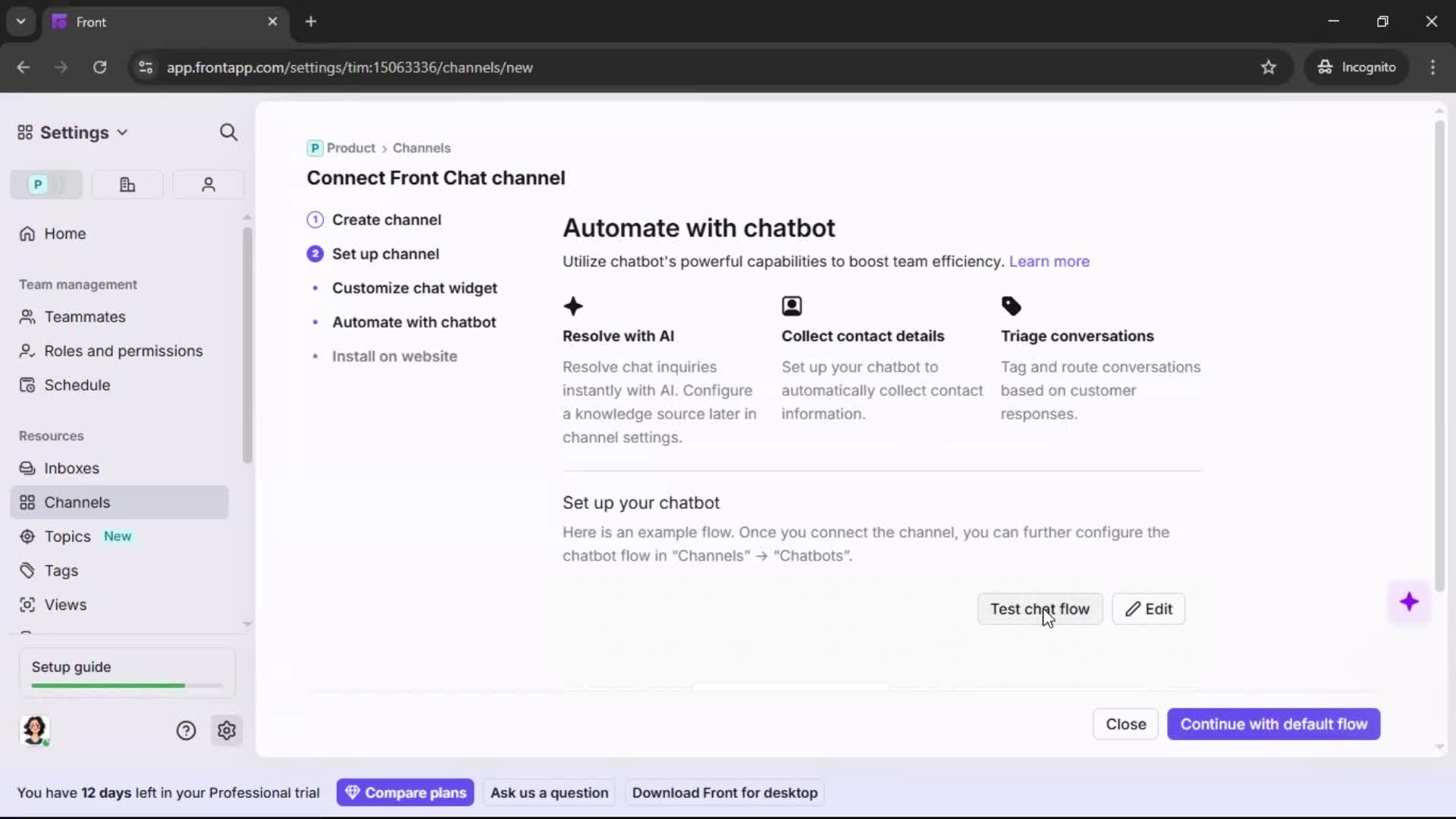This screenshot has height=819, width=1456.
Task: Select the personal user icon tab
Action: pos(209,184)
